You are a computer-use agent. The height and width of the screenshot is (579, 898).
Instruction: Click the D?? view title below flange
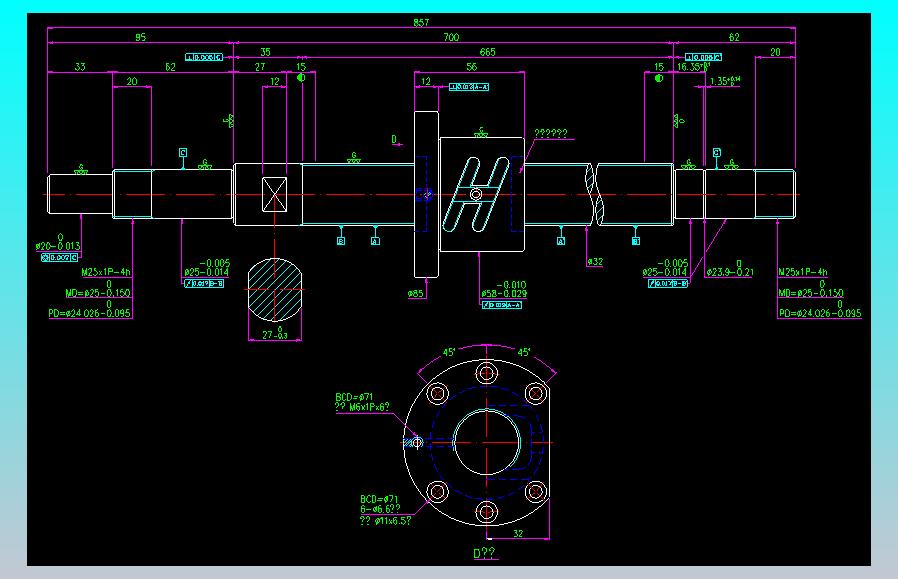tap(485, 553)
